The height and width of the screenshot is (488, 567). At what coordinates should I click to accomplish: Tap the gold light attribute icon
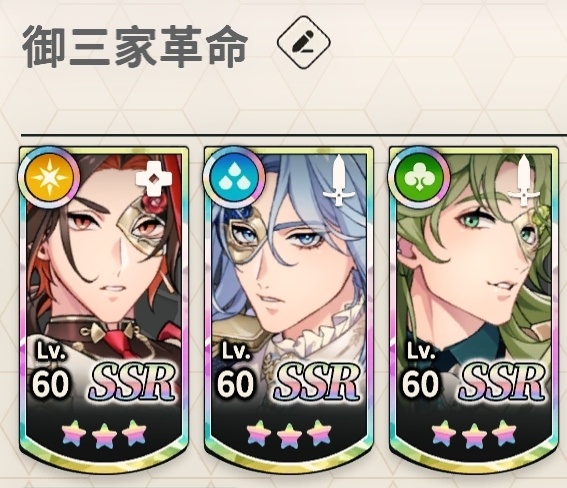coord(49,178)
